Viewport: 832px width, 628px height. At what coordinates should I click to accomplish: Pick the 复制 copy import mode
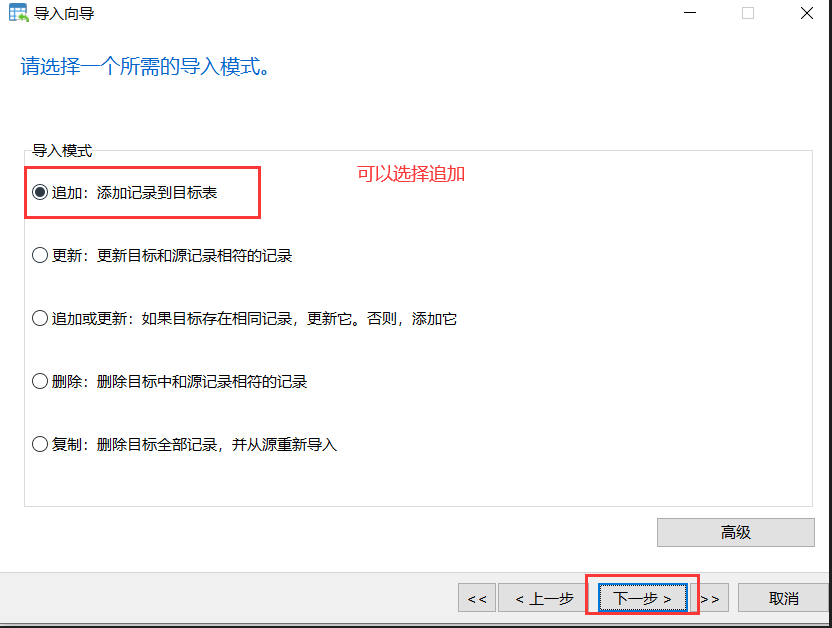(x=40, y=444)
